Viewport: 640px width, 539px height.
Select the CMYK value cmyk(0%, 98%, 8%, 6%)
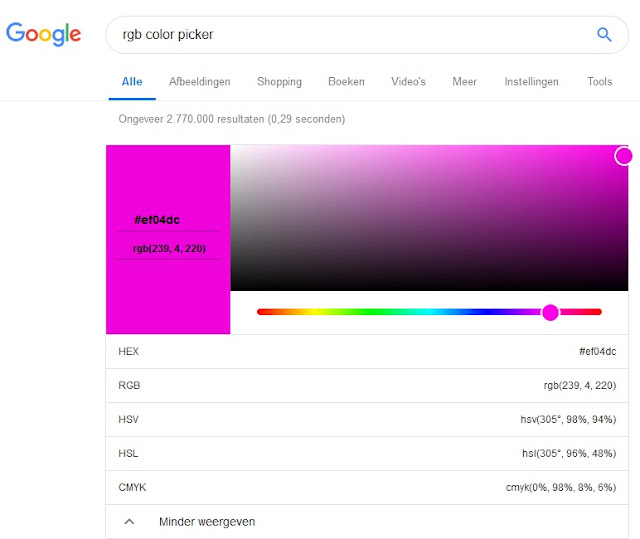[x=561, y=487]
